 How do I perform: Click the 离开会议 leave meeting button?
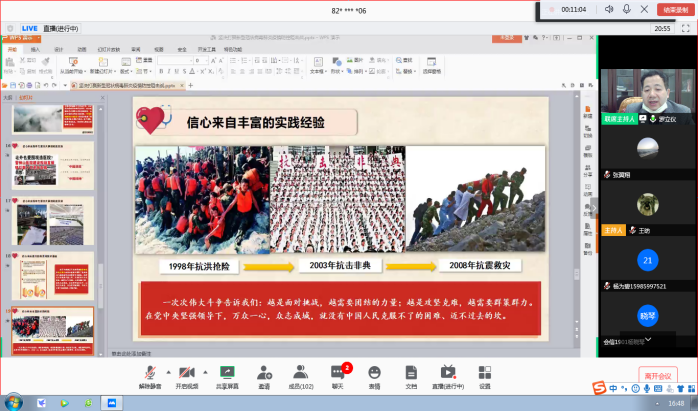(x=658, y=374)
